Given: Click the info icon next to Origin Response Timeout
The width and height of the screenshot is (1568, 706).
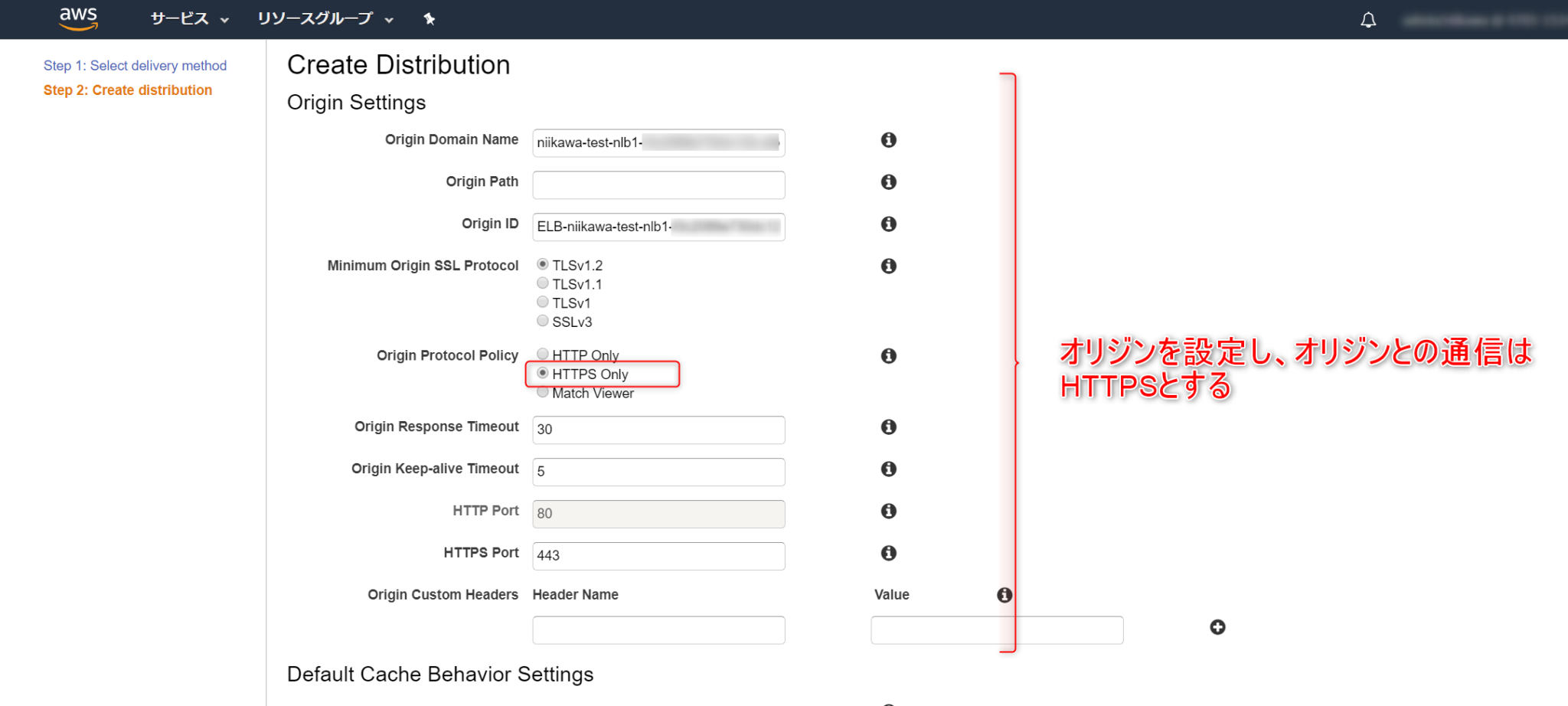Looking at the screenshot, I should pos(888,427).
